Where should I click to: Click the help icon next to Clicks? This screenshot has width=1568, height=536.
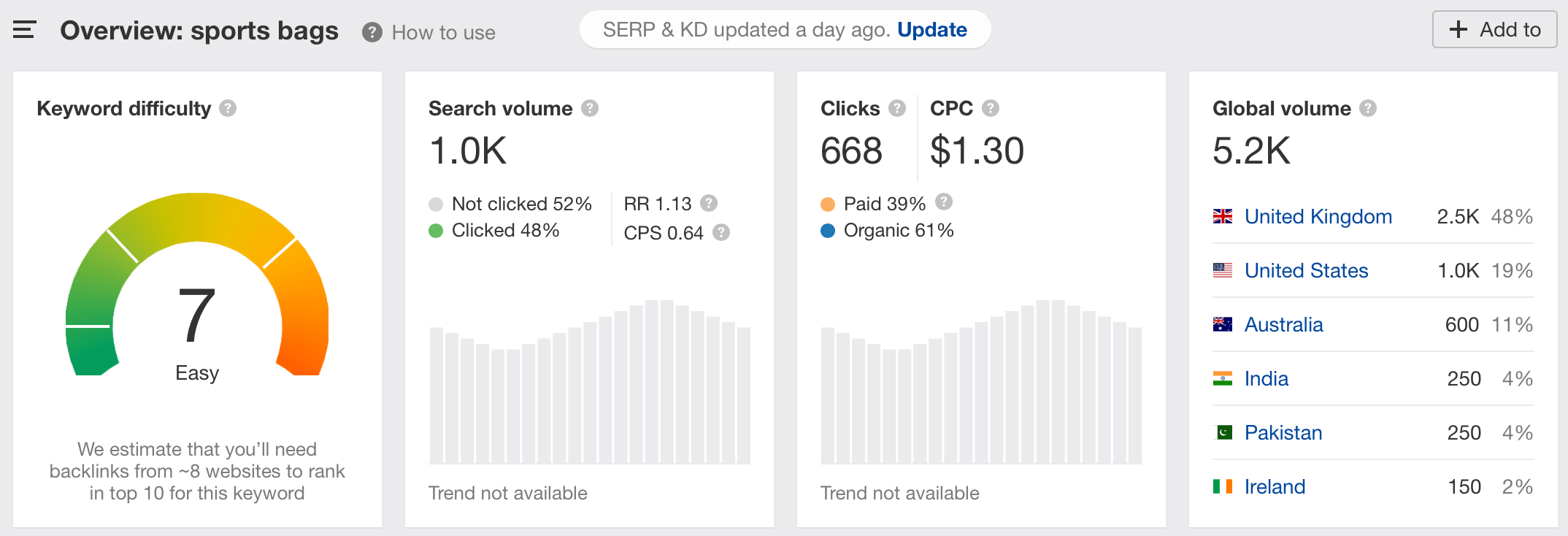[x=897, y=108]
